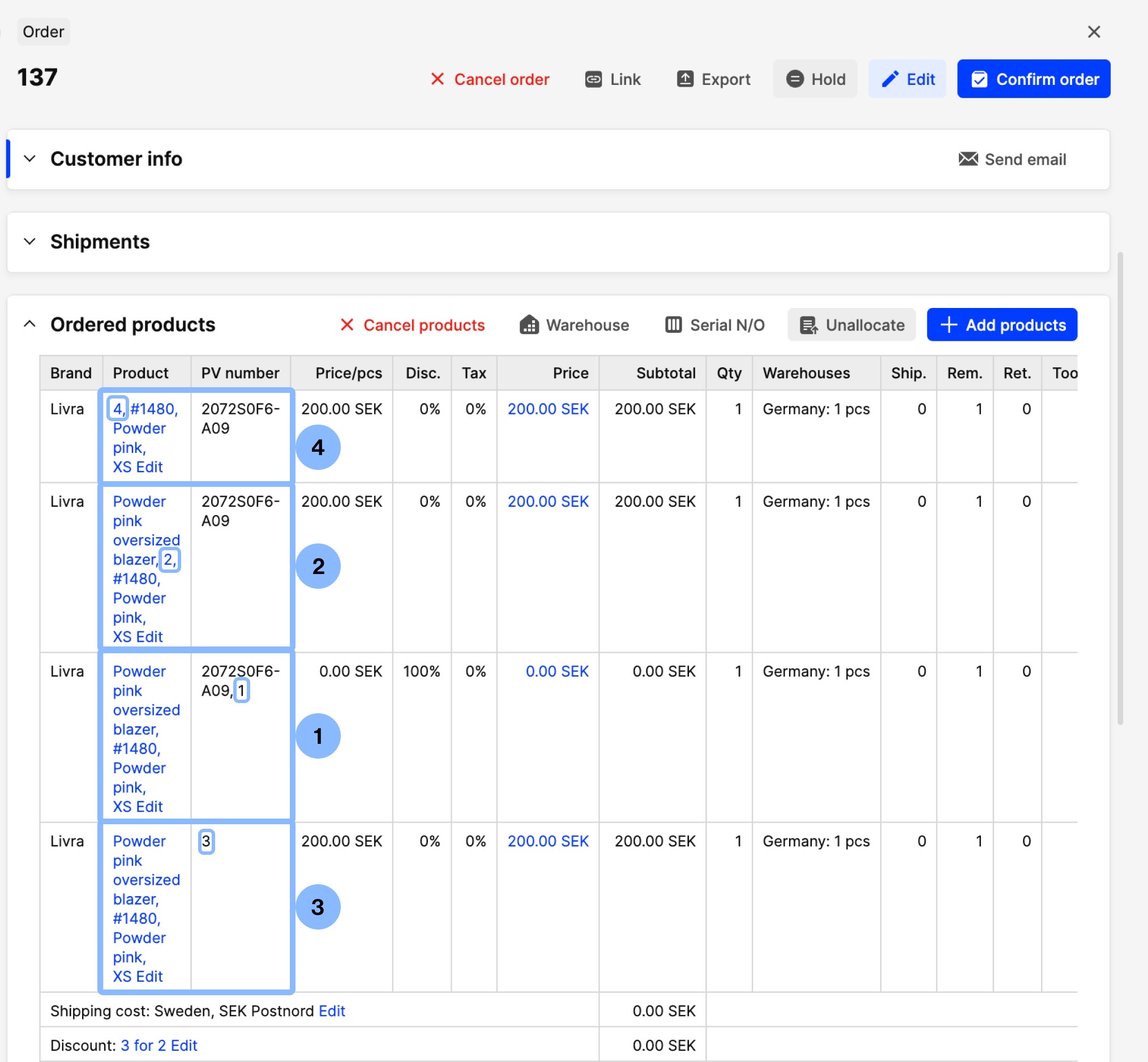Put the order on Hold
The height and width of the screenshot is (1062, 1148).
815,79
